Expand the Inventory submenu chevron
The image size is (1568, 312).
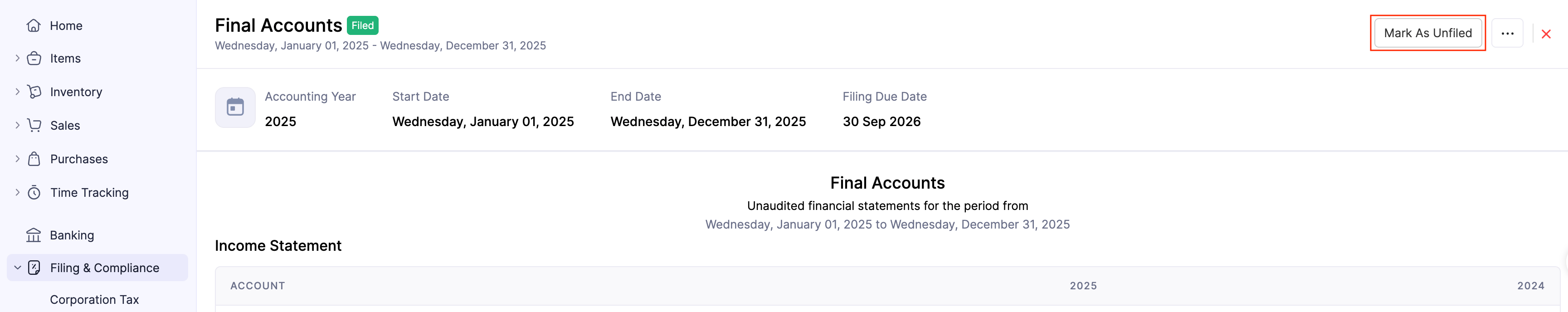click(x=18, y=92)
